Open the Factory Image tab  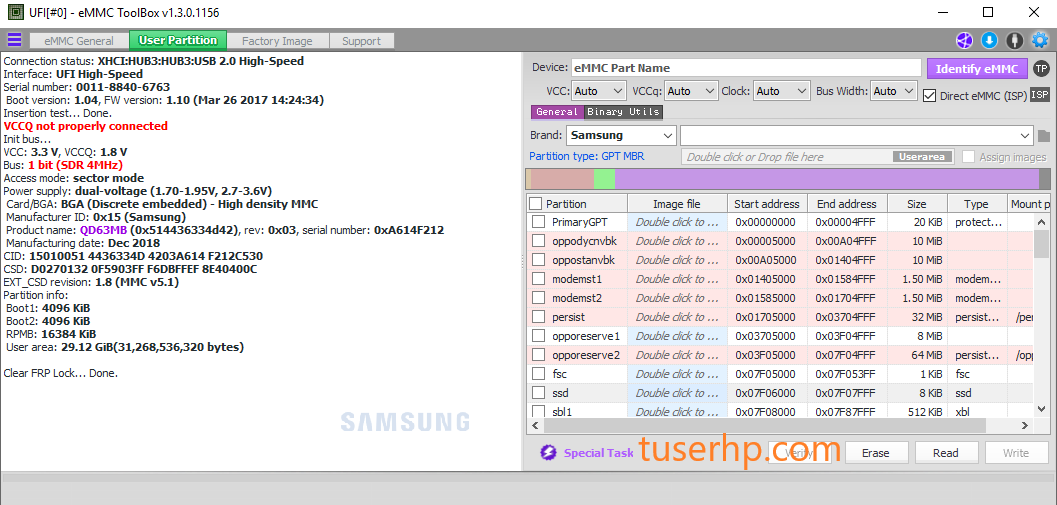[x=277, y=41]
